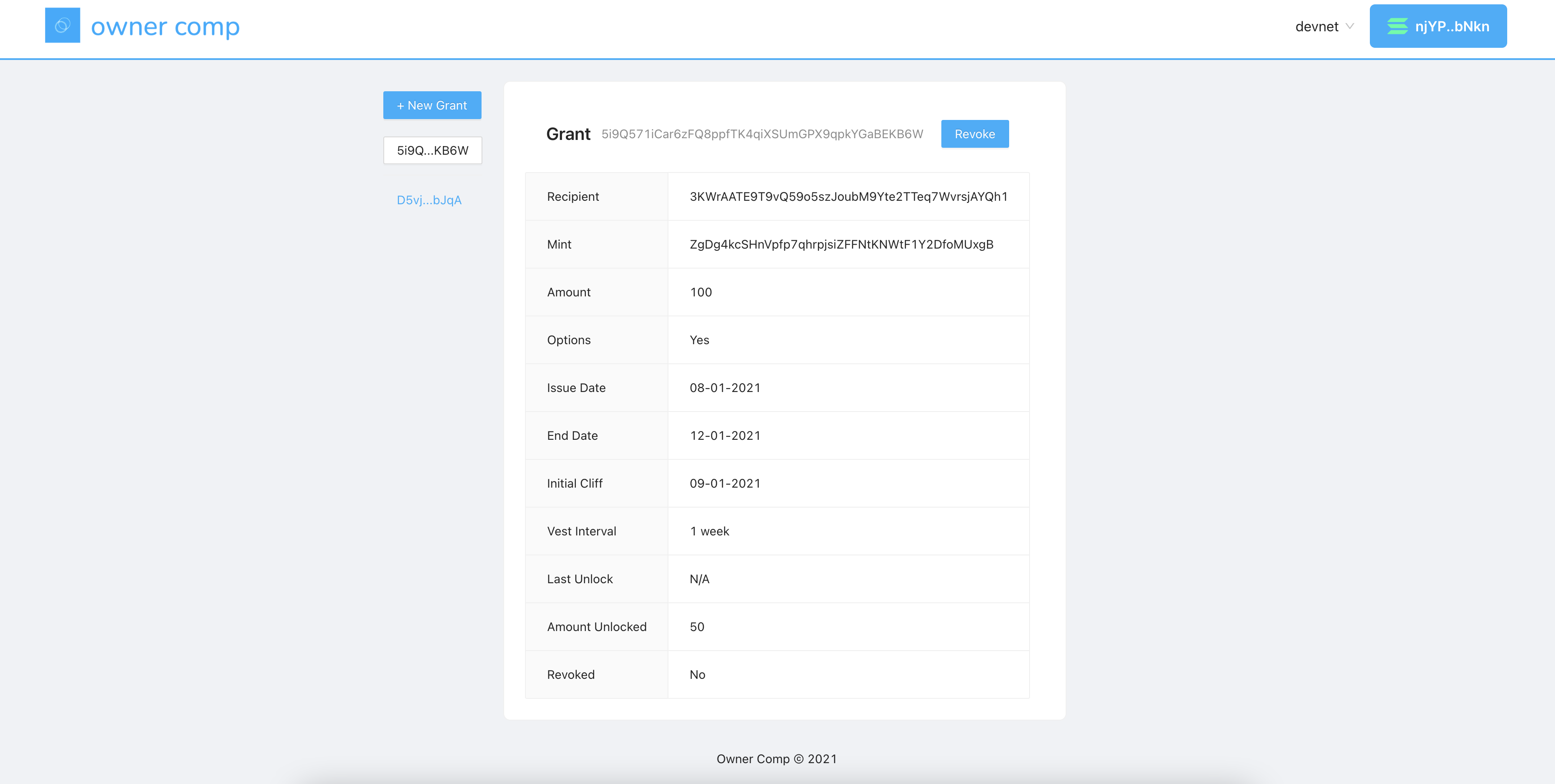1555x784 pixels.
Task: Click the Options row Yes value
Action: click(699, 340)
